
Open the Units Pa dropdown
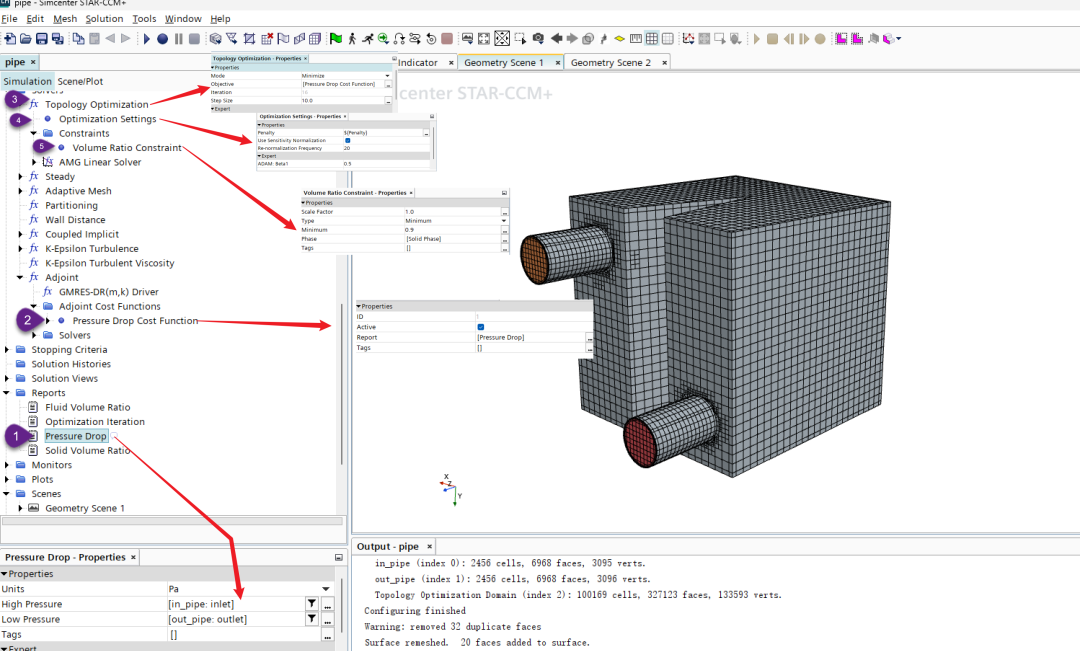point(326,589)
